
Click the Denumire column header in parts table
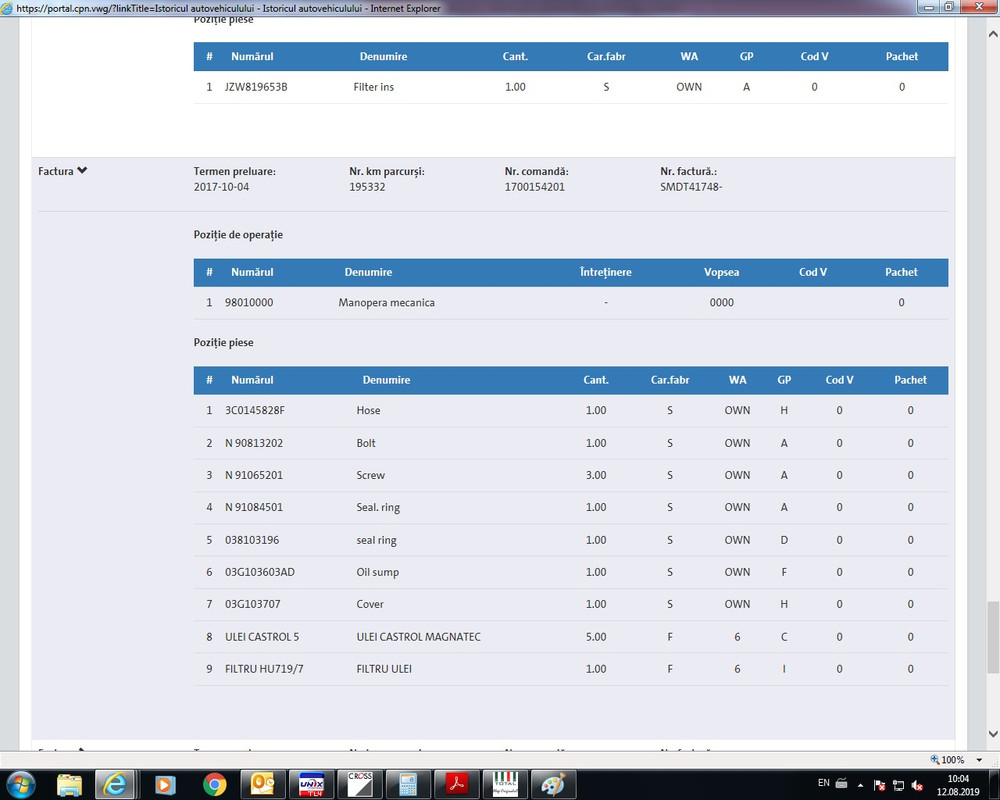click(386, 380)
